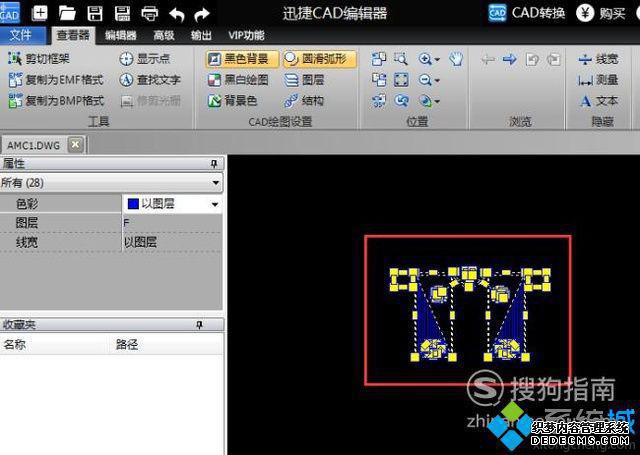Toggle the 圆滑弧形 smooth arcs option
The width and height of the screenshot is (640, 455).
320,59
